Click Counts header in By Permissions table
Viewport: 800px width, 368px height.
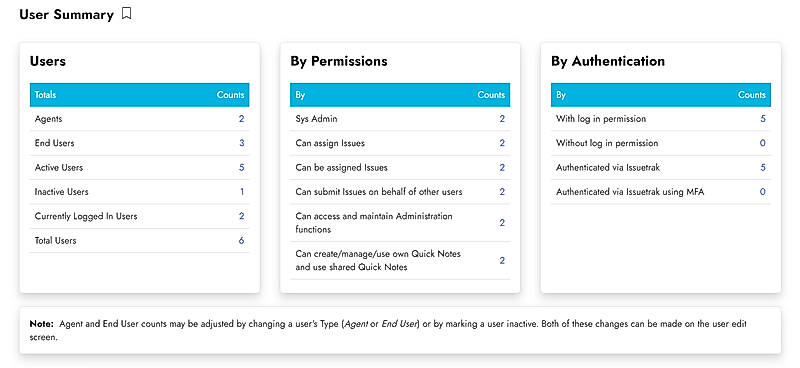[x=491, y=95]
